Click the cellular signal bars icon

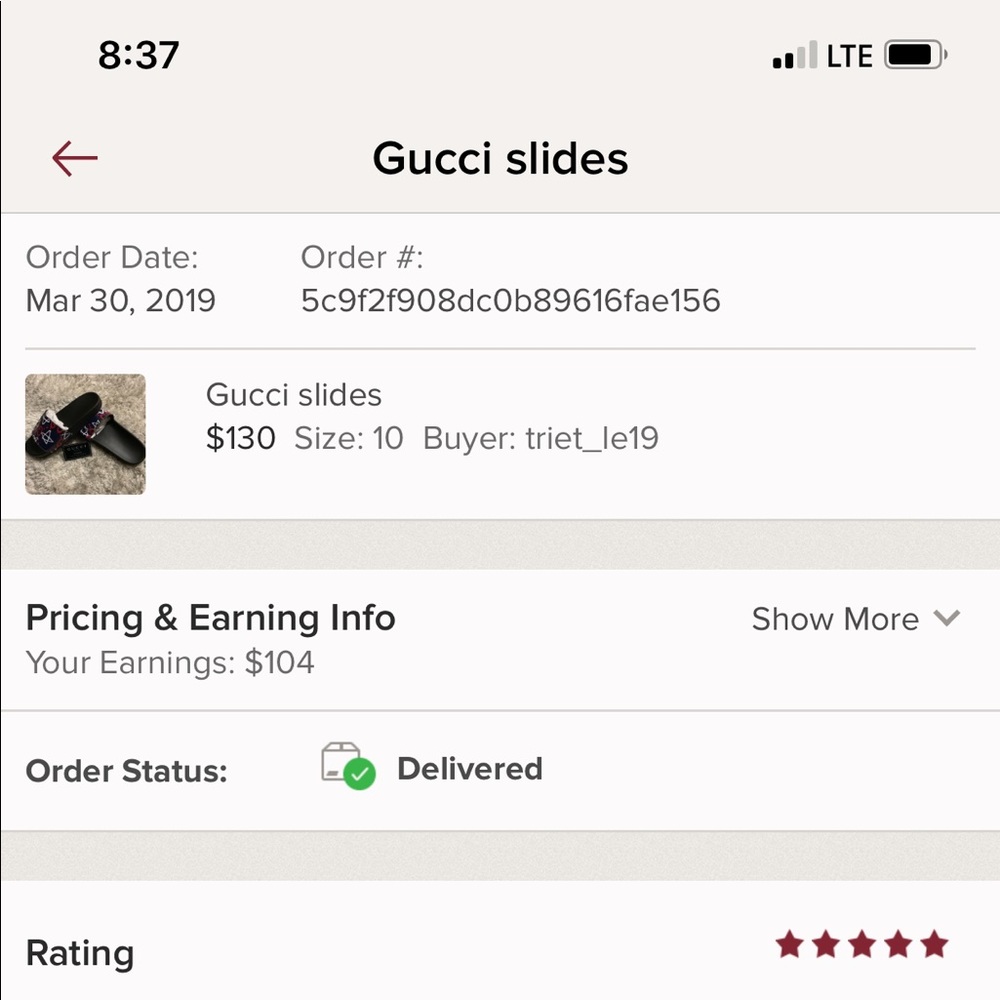point(793,57)
